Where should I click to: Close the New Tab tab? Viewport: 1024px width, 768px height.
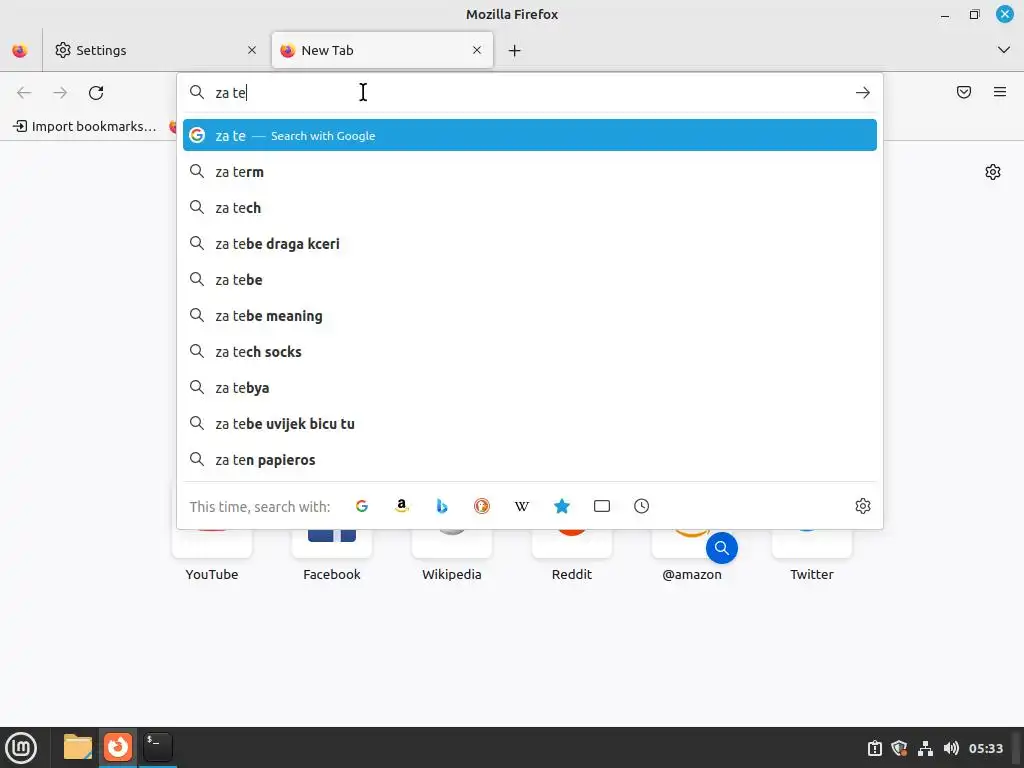click(477, 50)
